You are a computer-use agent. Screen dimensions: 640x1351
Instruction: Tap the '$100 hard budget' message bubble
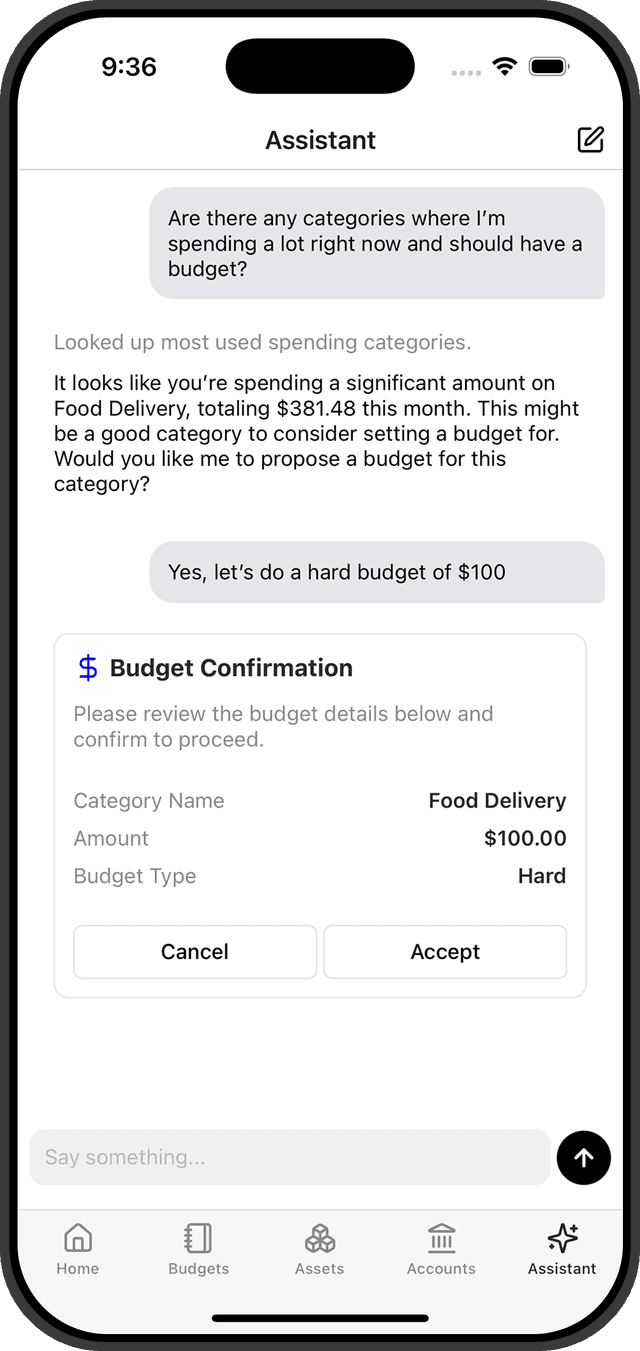[376, 572]
